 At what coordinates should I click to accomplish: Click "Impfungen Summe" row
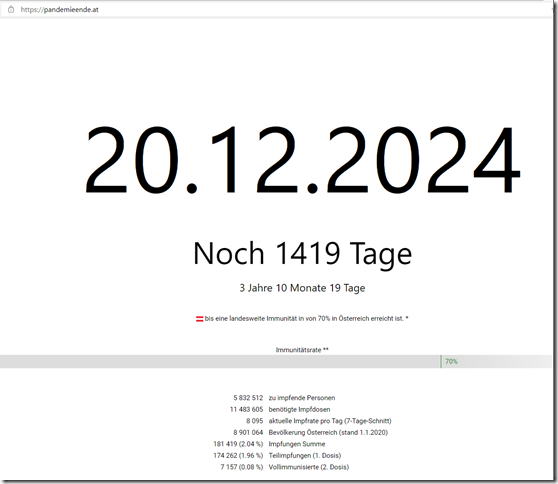[269, 444]
